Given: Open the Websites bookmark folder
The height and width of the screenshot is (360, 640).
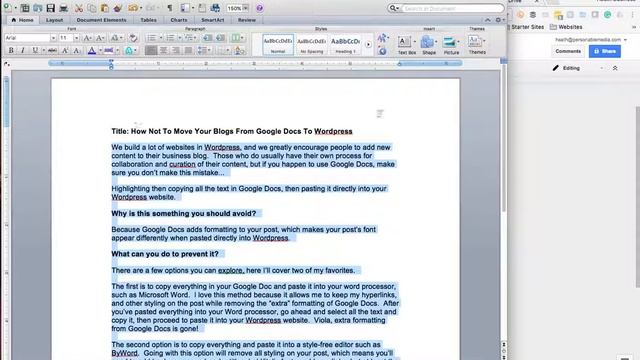Looking at the screenshot, I should [566, 27].
